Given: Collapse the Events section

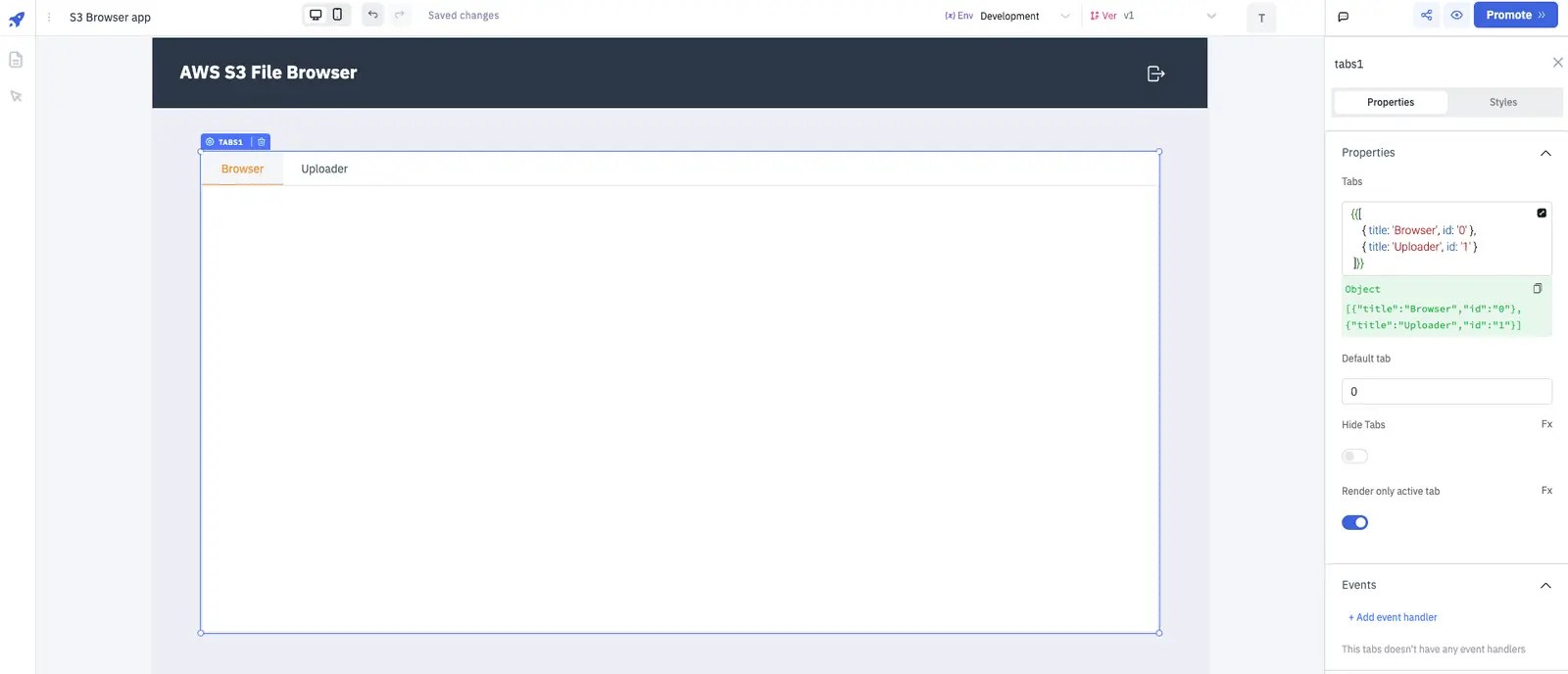Looking at the screenshot, I should (x=1545, y=585).
